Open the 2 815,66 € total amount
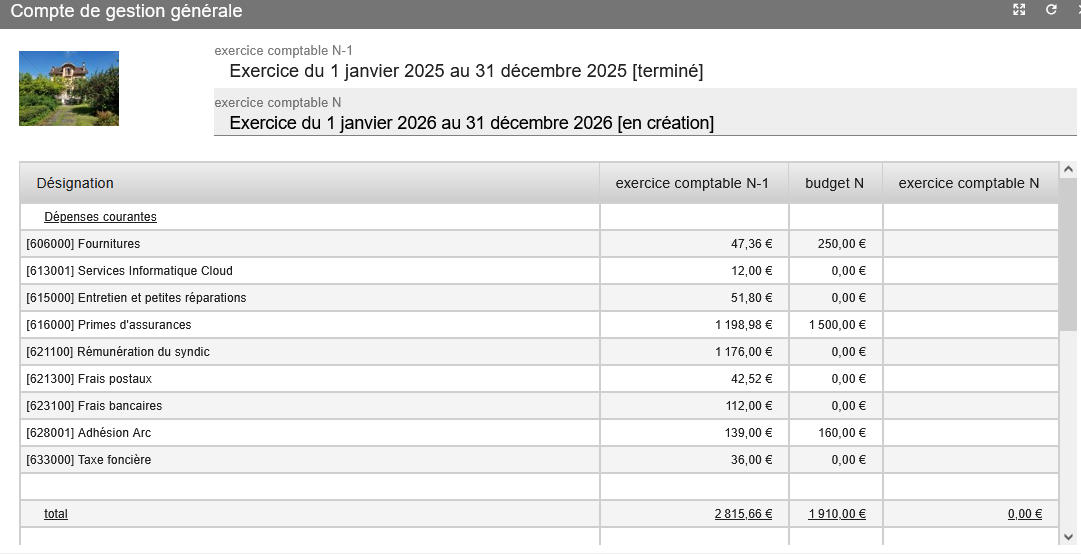Screen dimensions: 1081x554 tap(743, 514)
